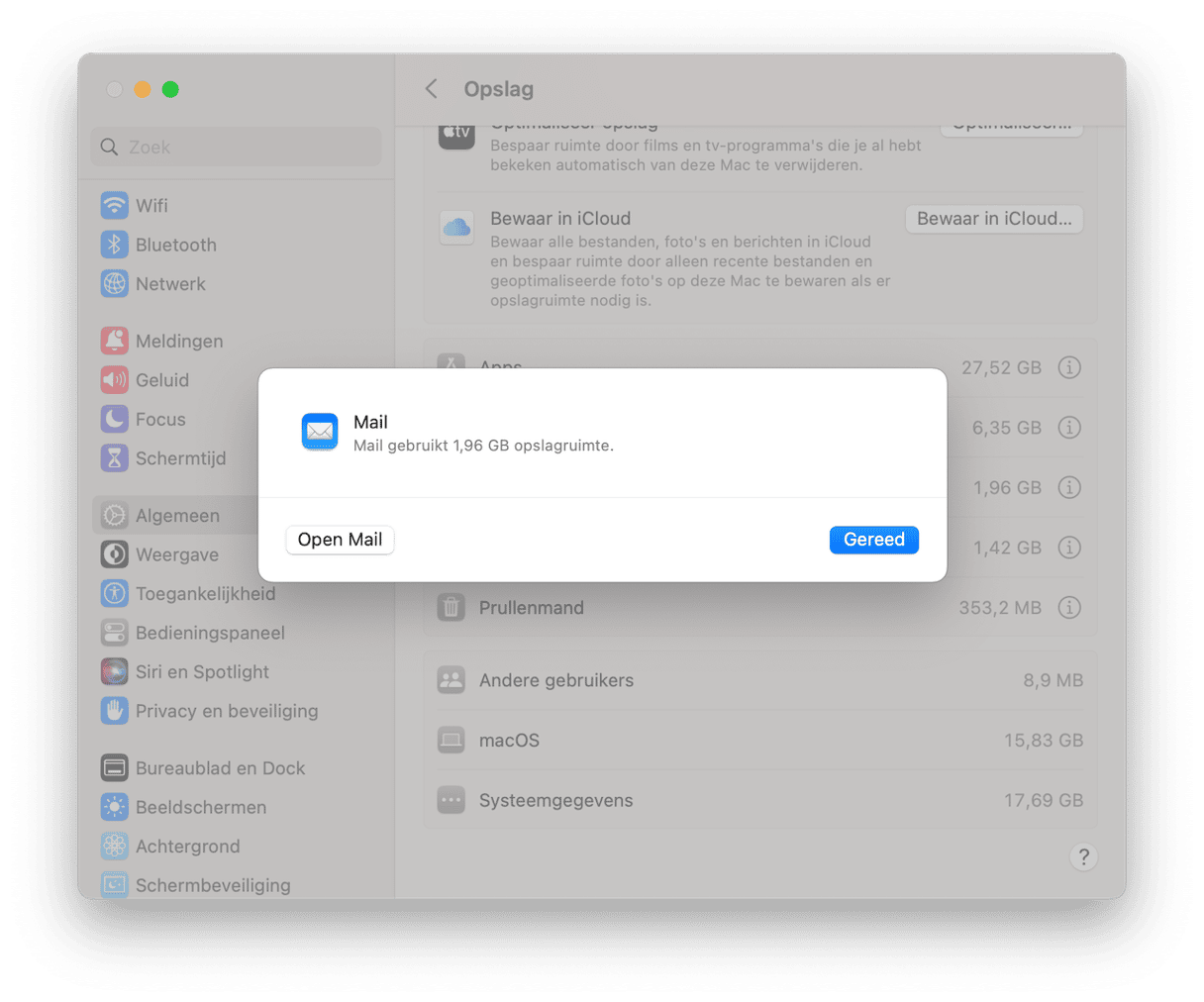1204x1002 pixels.
Task: Click the yellow minimize window button
Action: pos(143,89)
